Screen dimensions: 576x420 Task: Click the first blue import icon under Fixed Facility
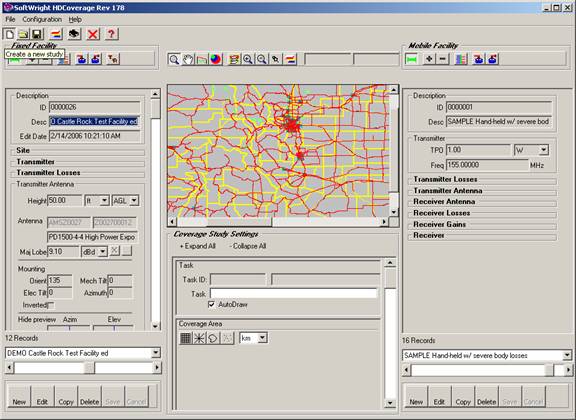[x=82, y=59]
